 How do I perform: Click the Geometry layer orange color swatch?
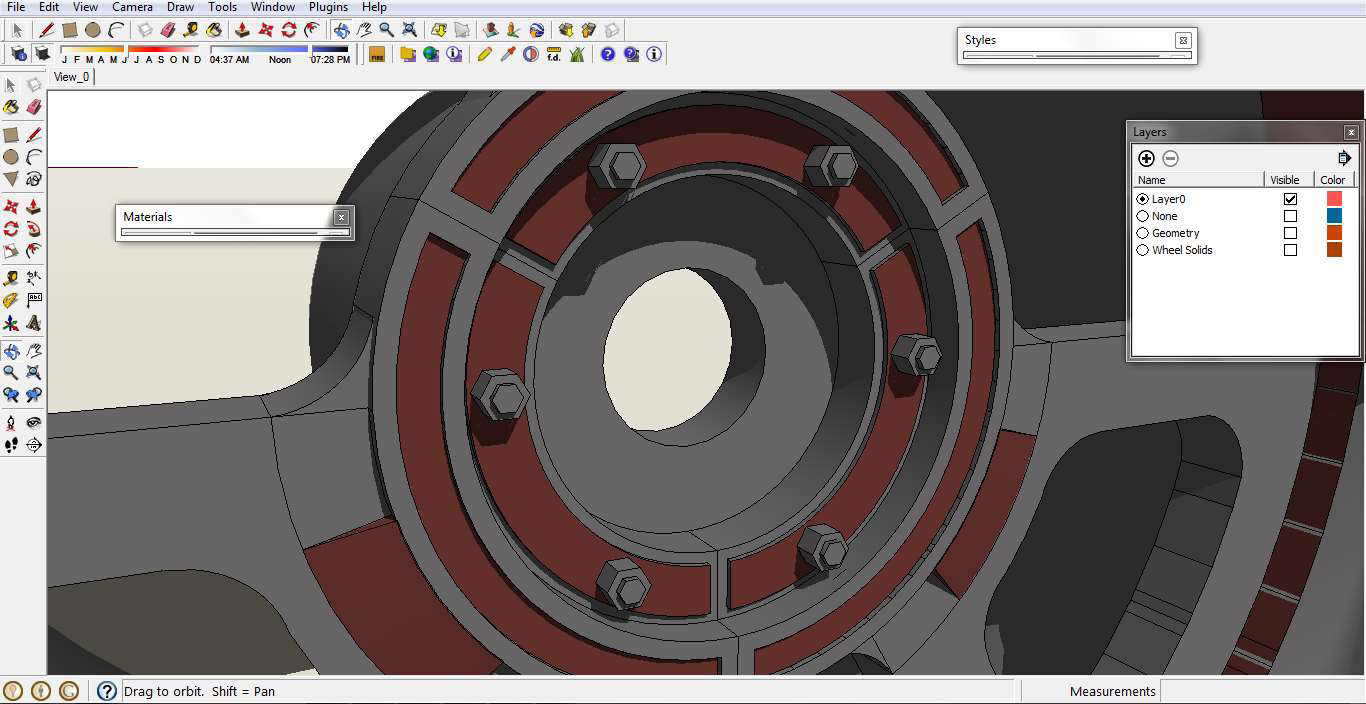click(1334, 233)
